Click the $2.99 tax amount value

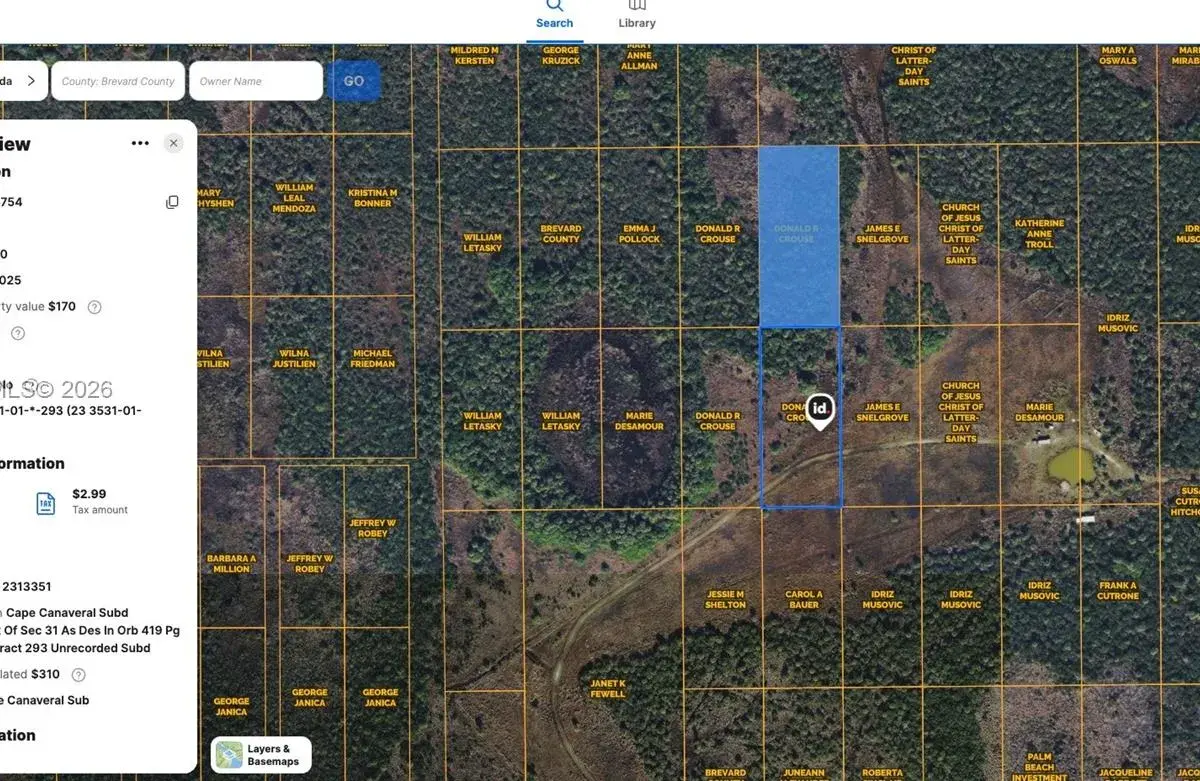tap(89, 494)
